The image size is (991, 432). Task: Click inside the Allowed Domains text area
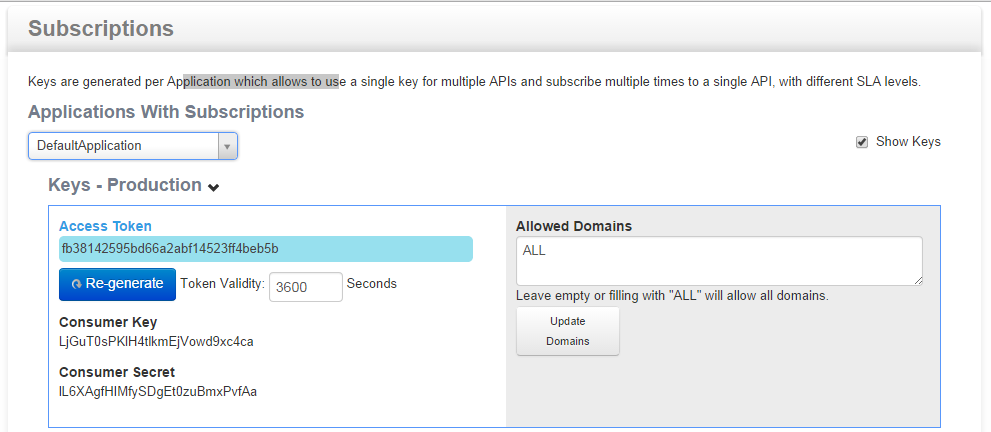[x=718, y=260]
